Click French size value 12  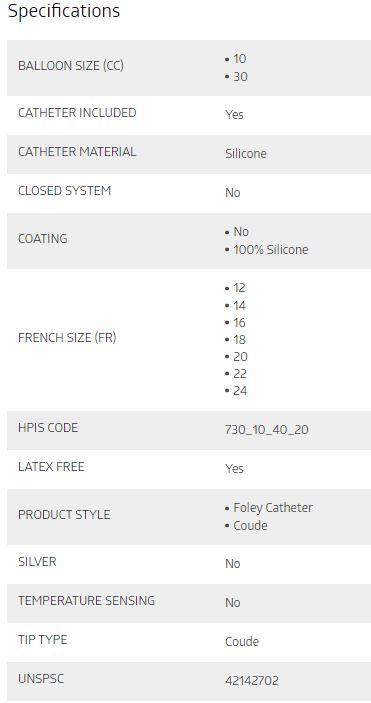pos(240,288)
